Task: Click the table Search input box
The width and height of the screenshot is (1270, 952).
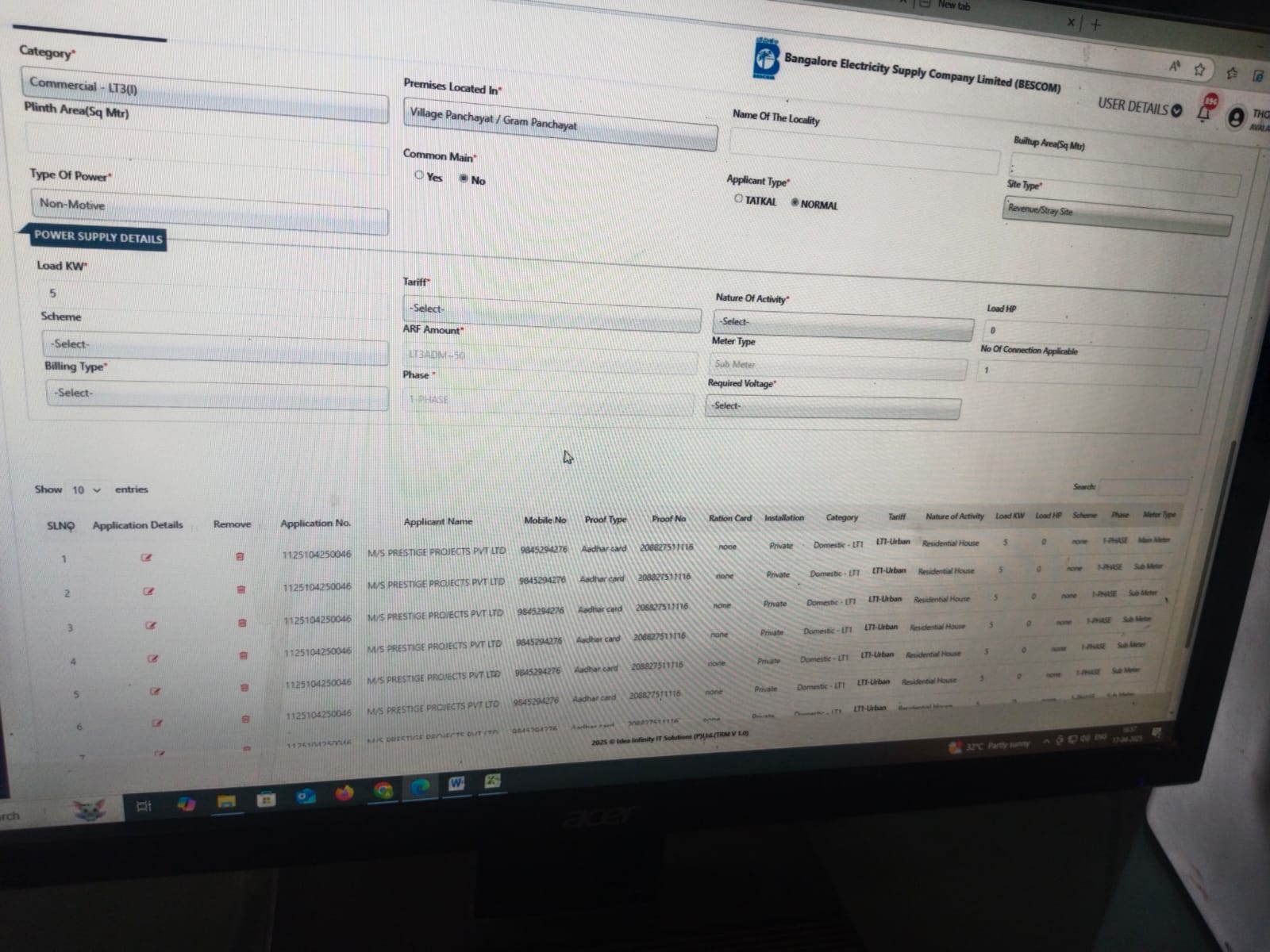Action: 1143,486
